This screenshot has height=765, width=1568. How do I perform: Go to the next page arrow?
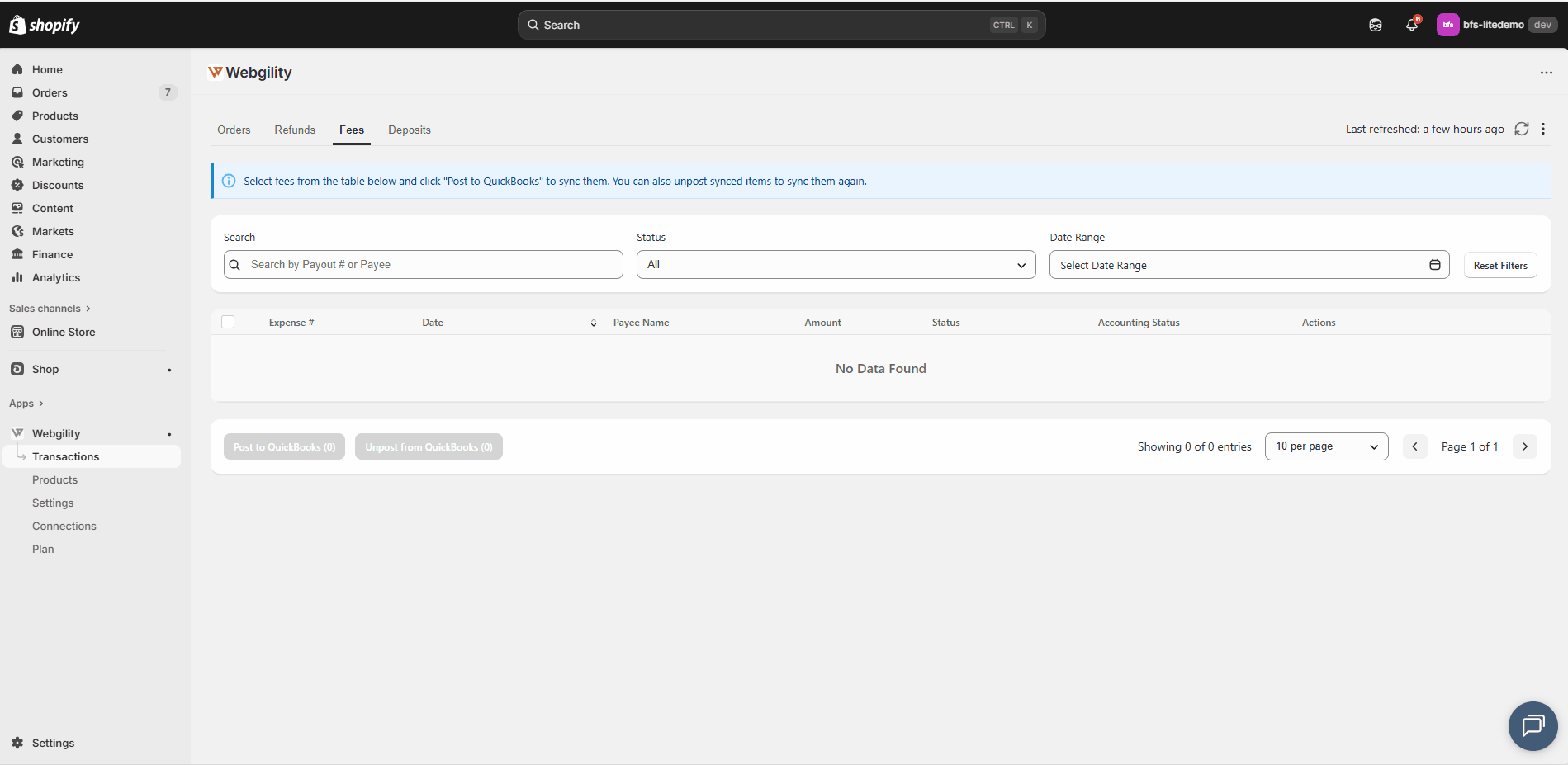1524,446
